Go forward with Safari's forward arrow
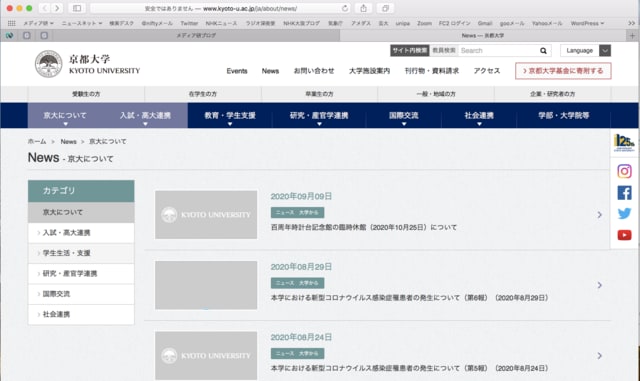 click(x=57, y=8)
